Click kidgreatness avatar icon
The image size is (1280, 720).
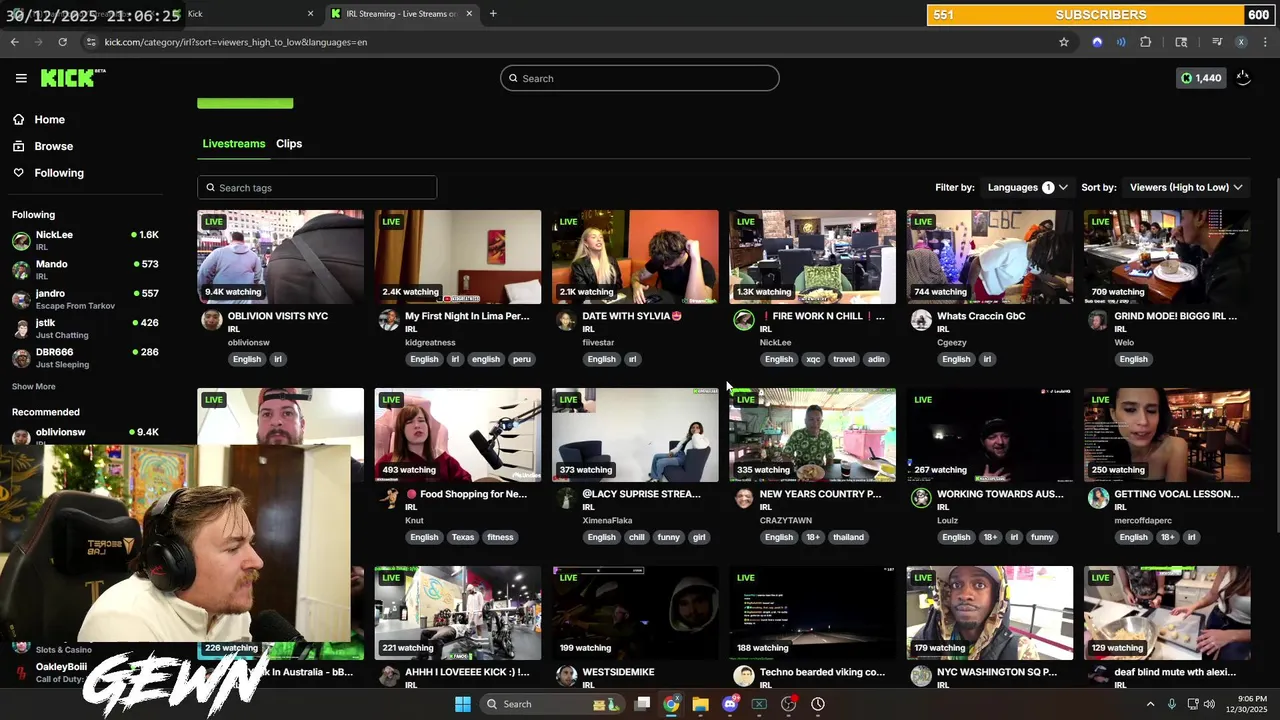pos(389,320)
